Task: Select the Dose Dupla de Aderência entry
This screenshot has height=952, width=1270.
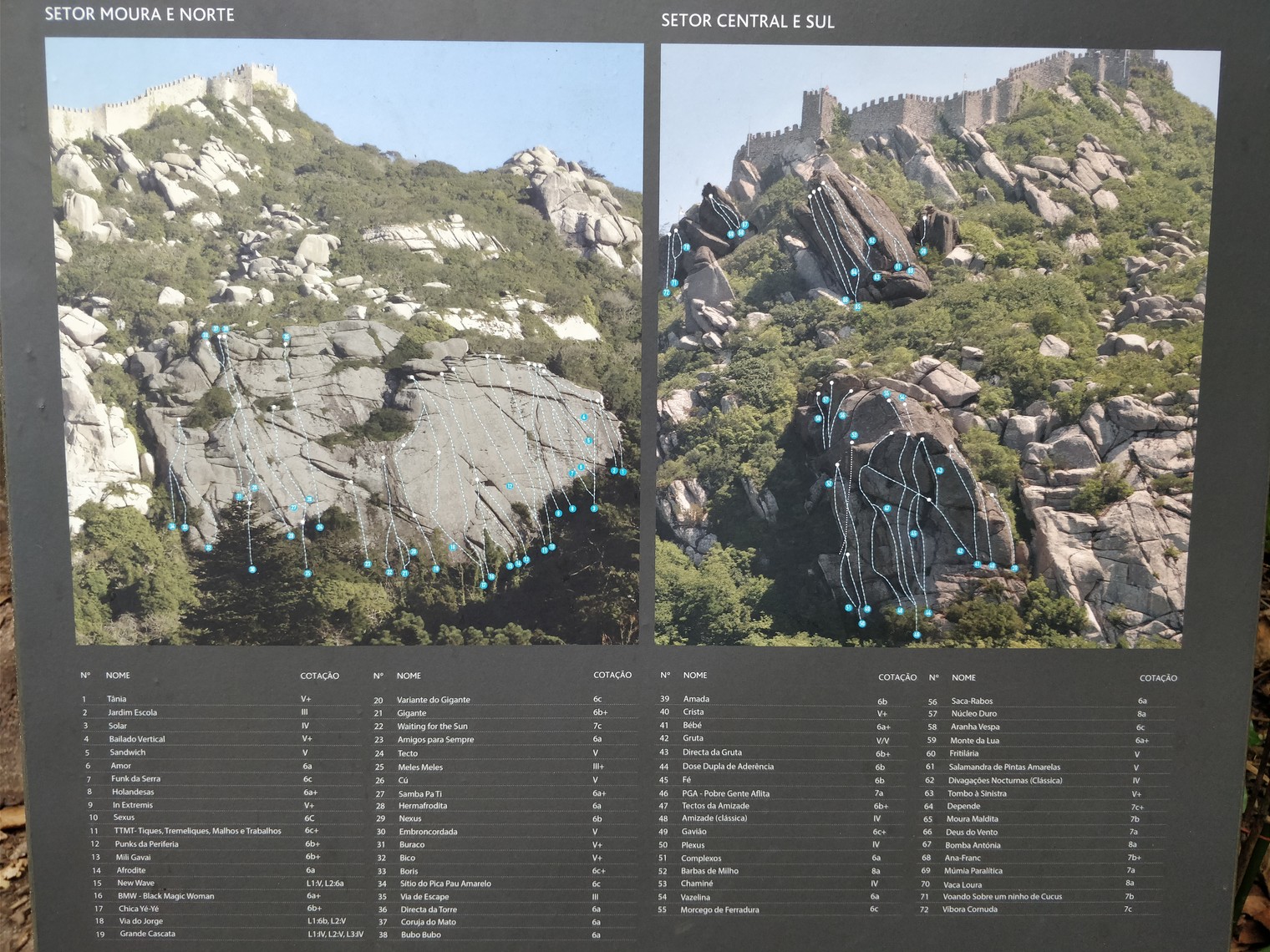Action: tap(727, 767)
